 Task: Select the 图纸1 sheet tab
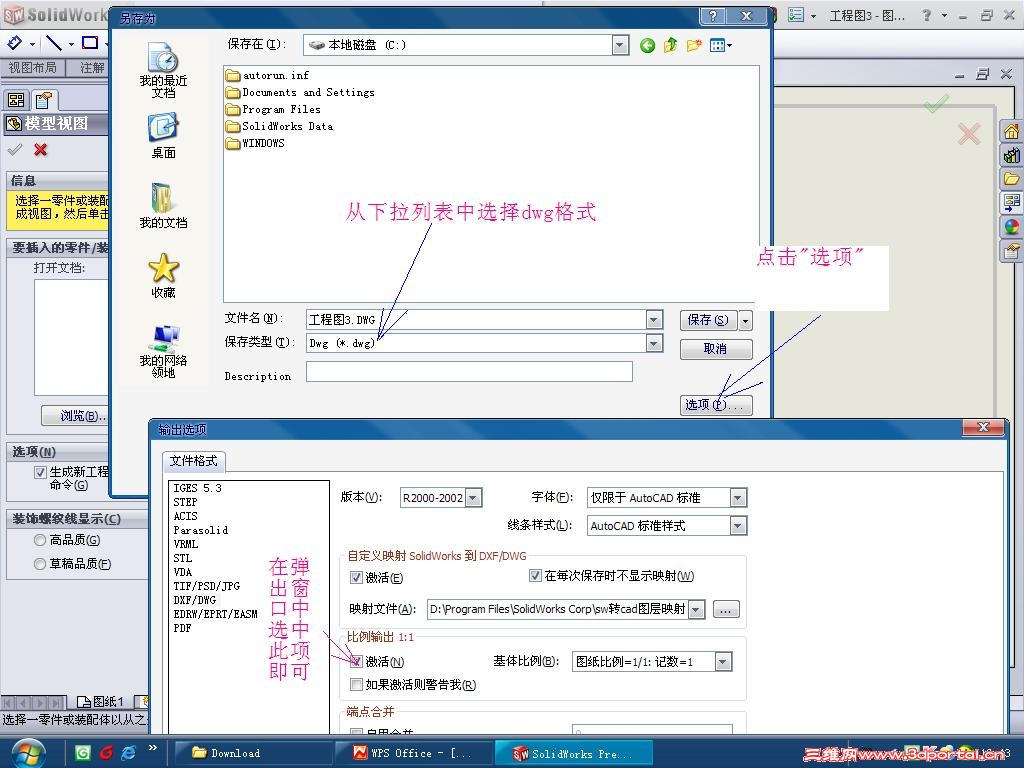click(101, 702)
